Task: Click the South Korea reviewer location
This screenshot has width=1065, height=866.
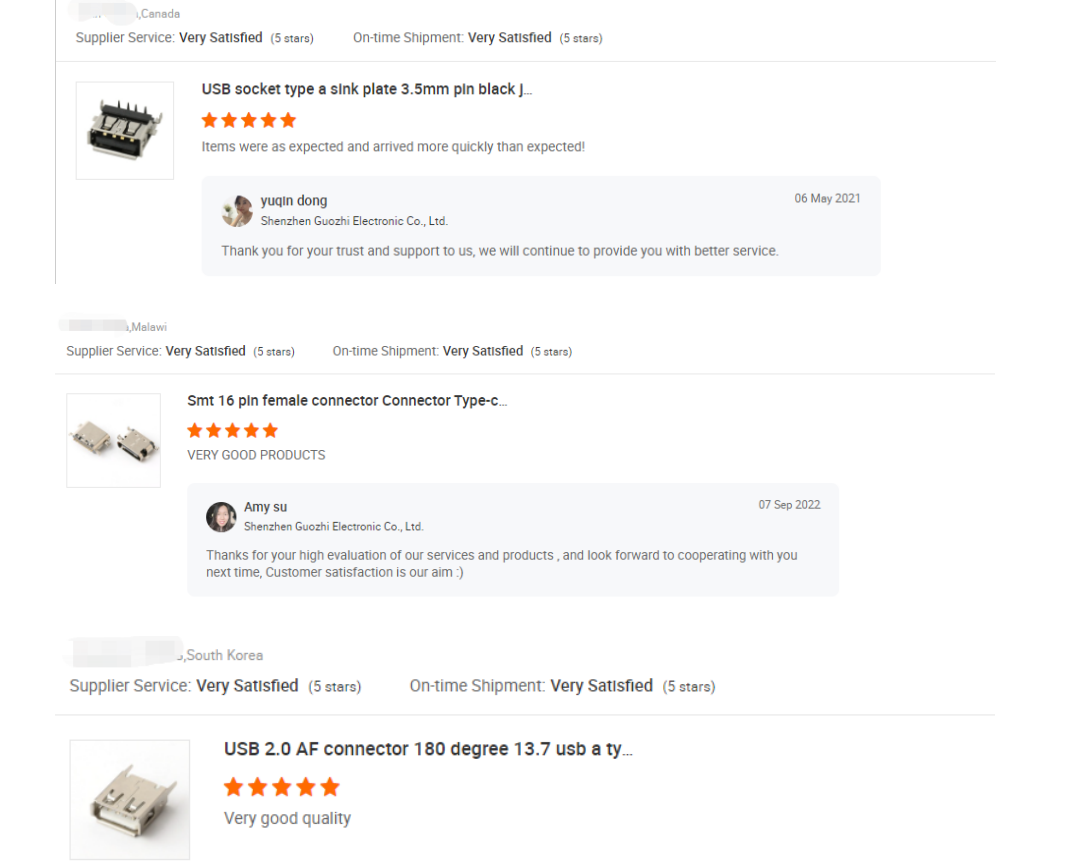Action: (x=224, y=655)
